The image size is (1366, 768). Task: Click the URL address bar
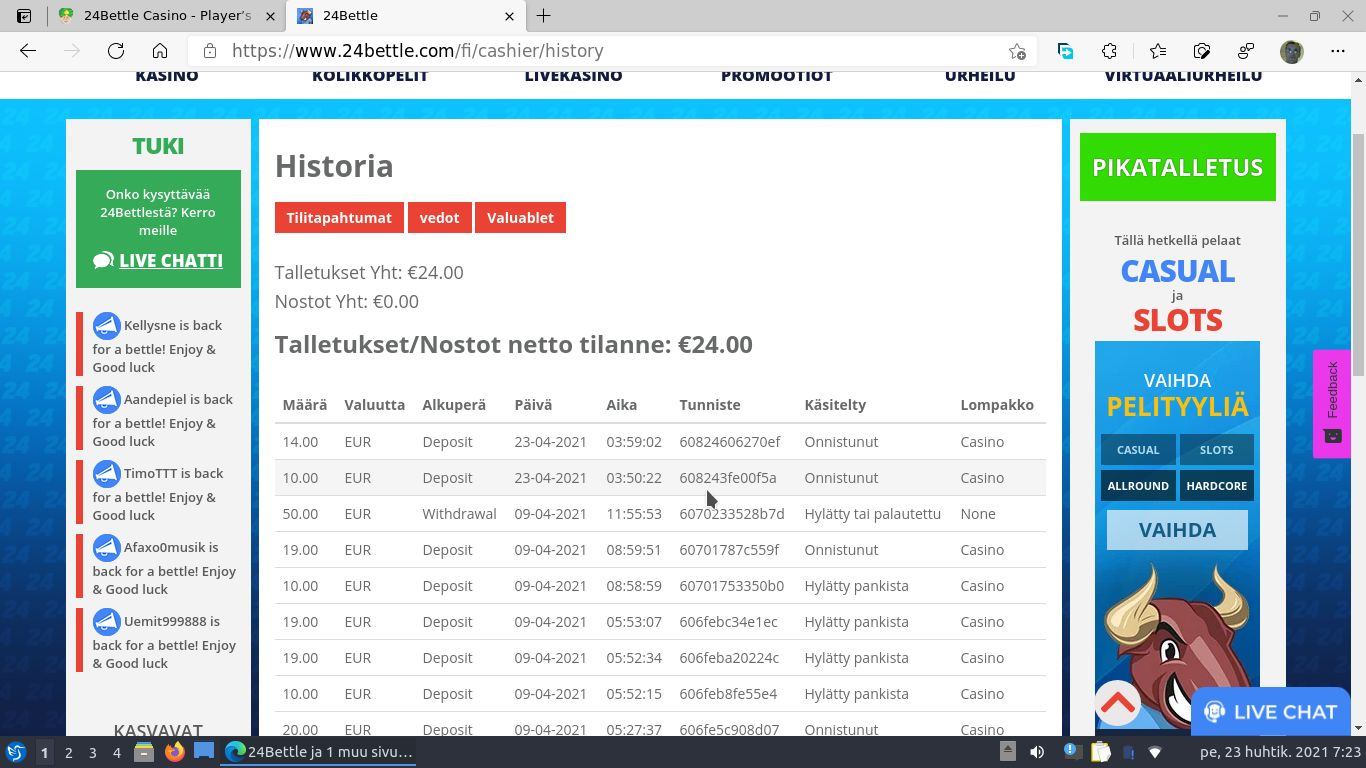[600, 51]
